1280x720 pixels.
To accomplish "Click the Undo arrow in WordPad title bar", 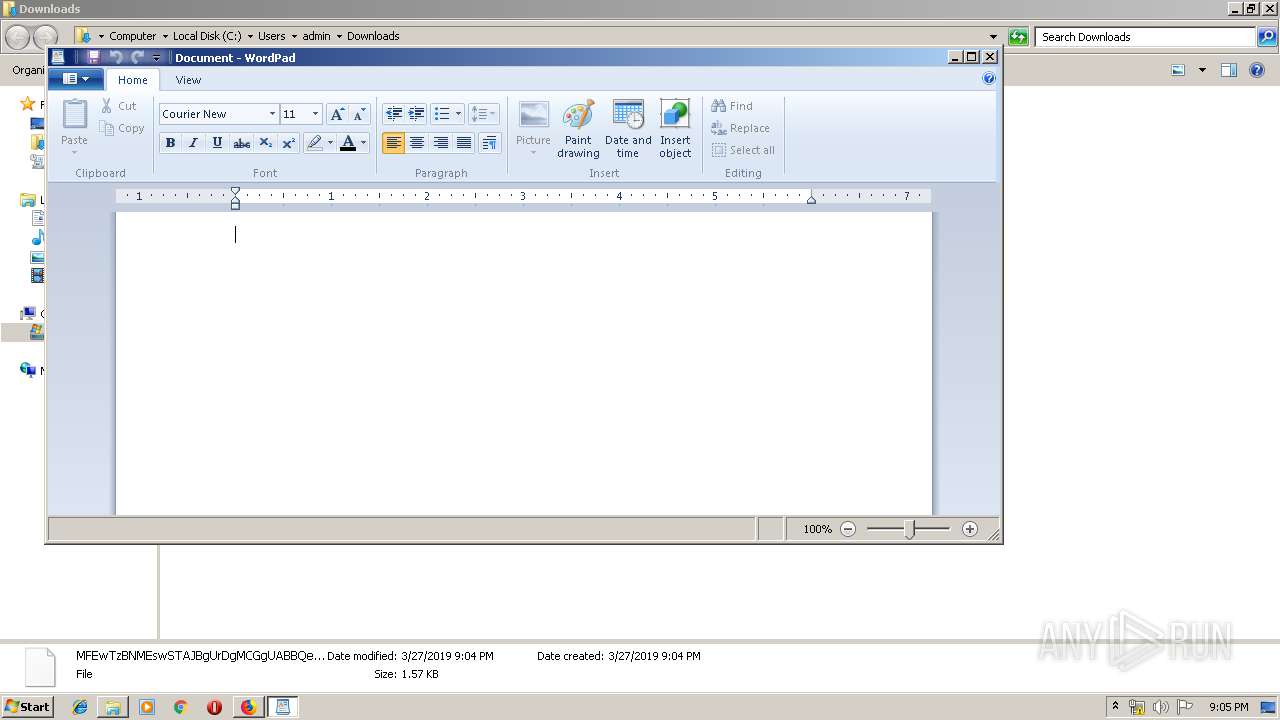I will 115,57.
